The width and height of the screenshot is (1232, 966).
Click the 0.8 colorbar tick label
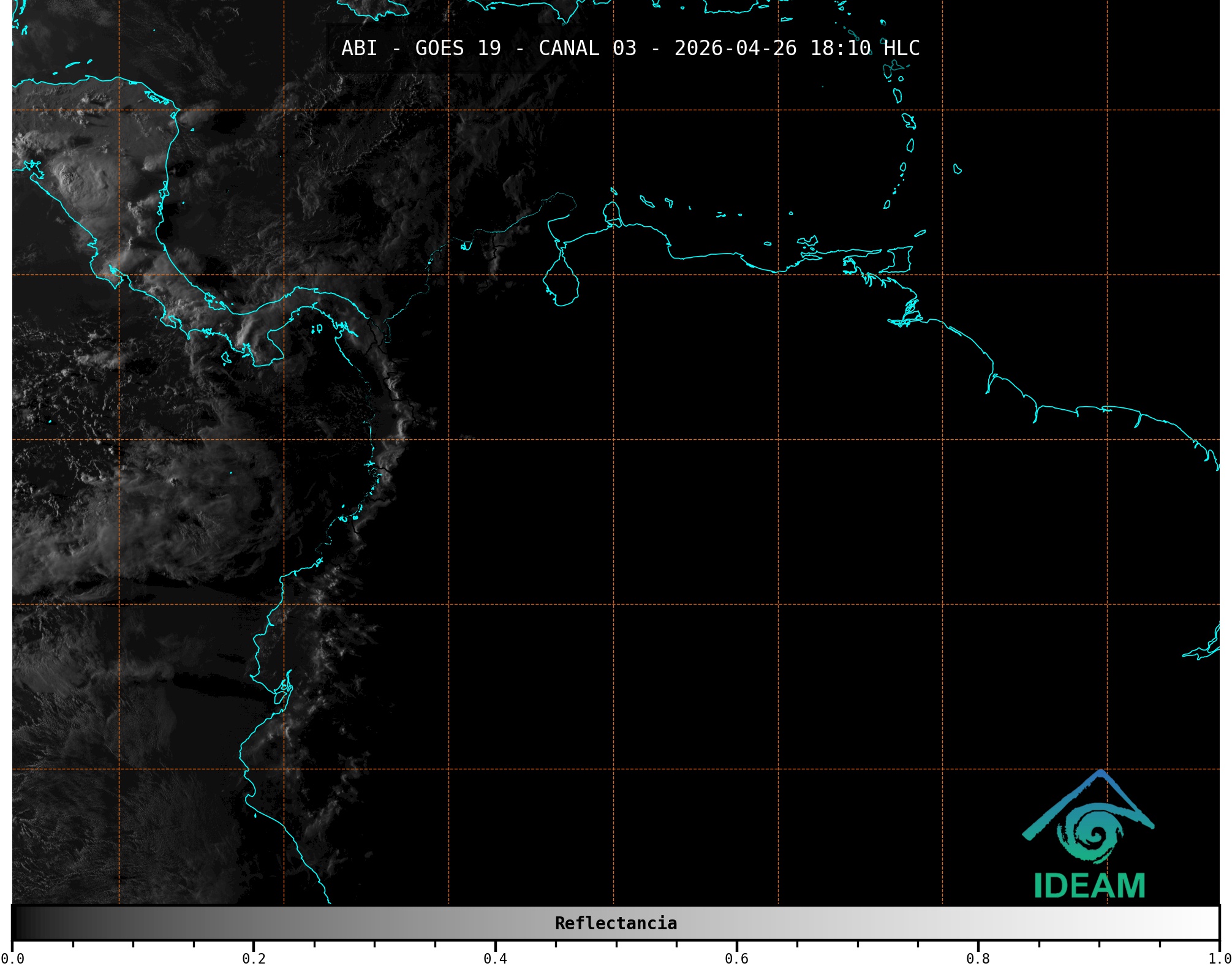(x=978, y=958)
